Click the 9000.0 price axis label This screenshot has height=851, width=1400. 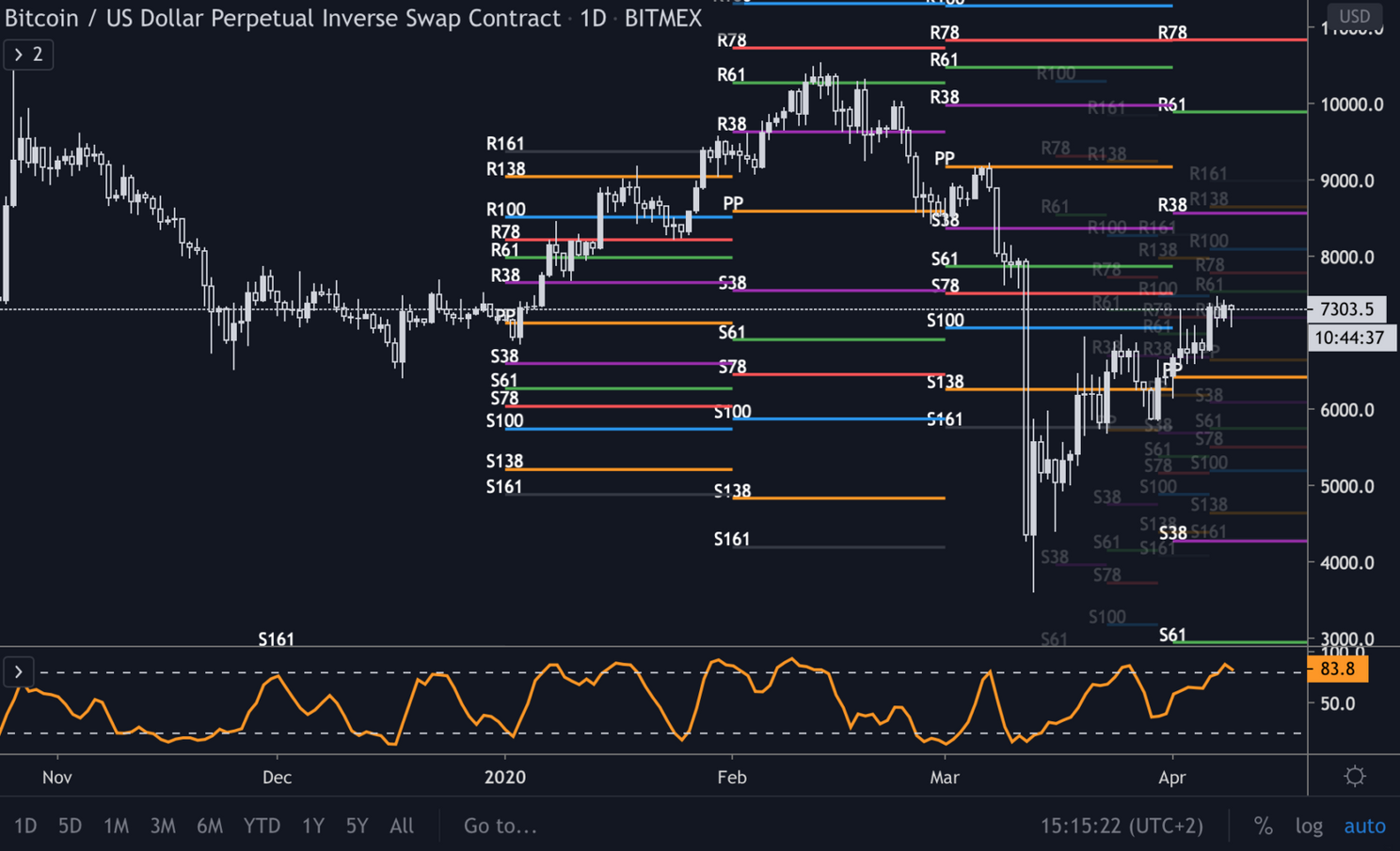click(x=1347, y=181)
